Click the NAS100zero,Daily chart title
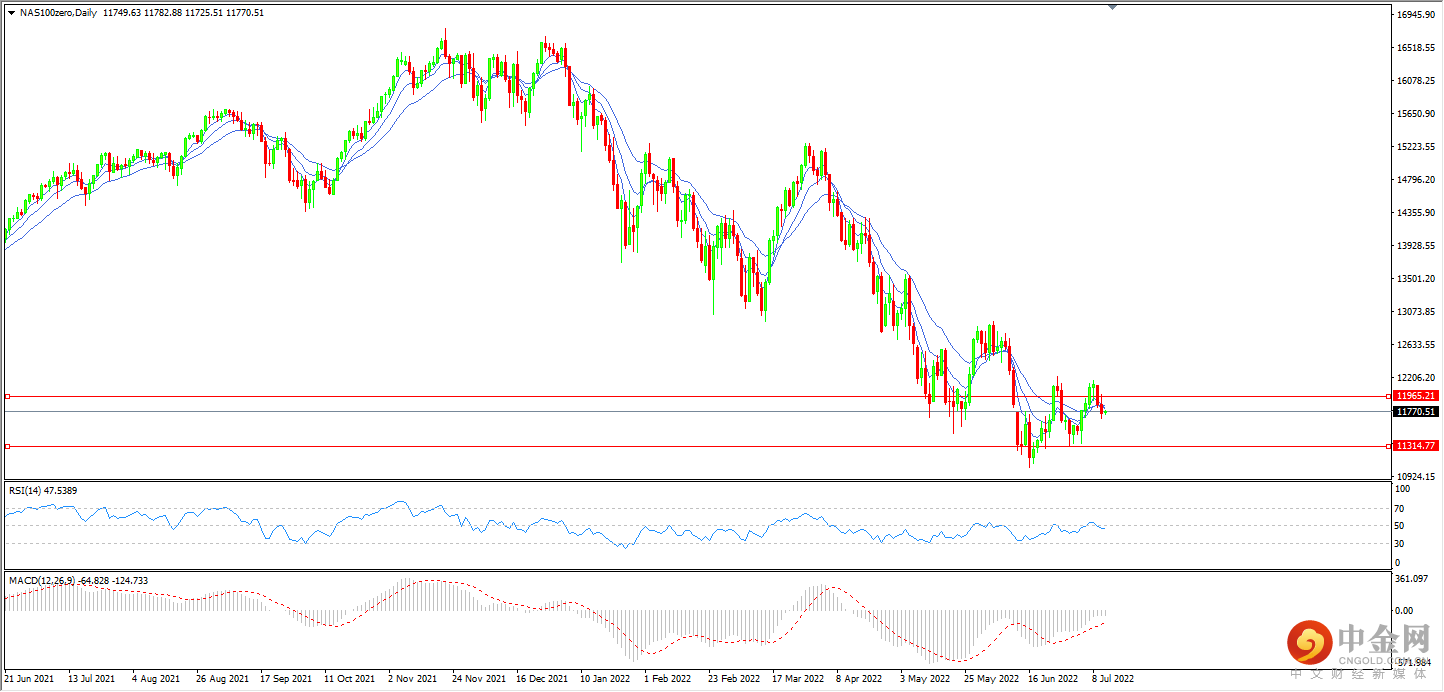 point(57,13)
